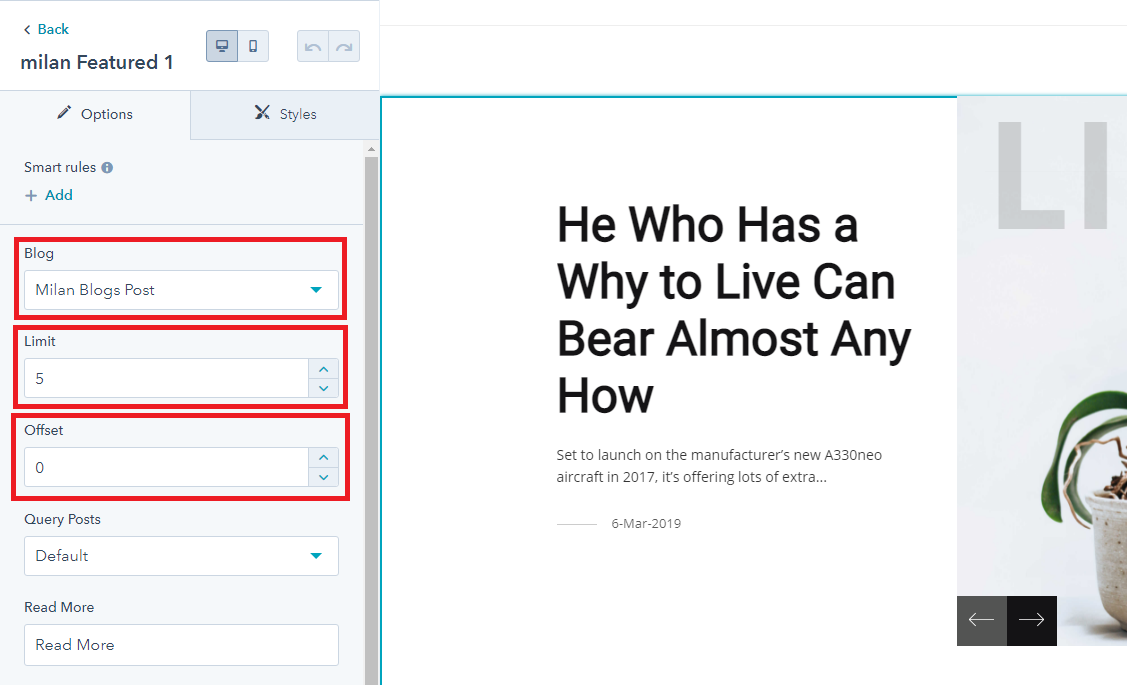Increment the Offset value
This screenshot has width=1127, height=685.
[323, 457]
